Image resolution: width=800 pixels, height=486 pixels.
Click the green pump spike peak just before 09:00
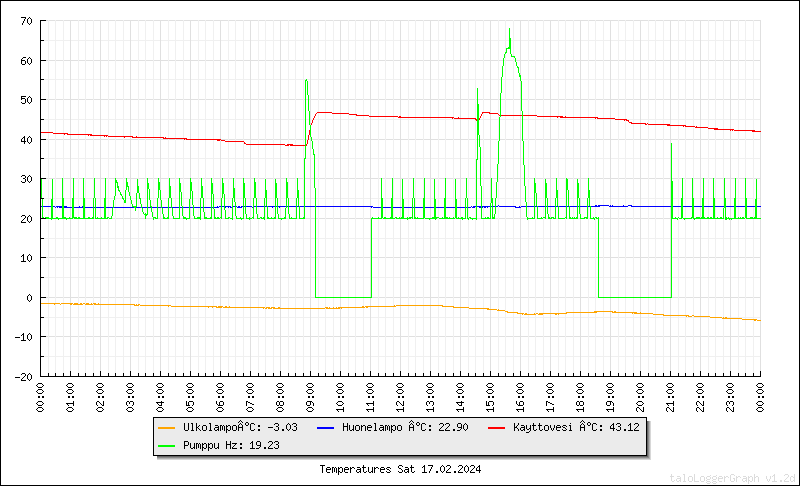click(x=306, y=81)
